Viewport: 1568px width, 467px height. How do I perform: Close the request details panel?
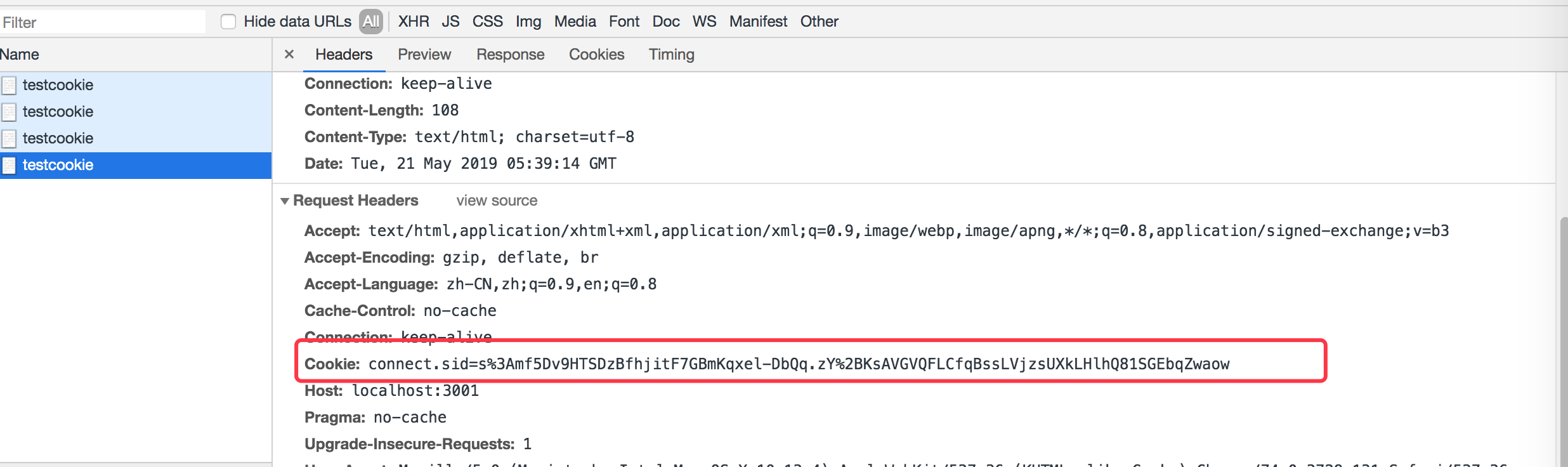click(x=289, y=55)
